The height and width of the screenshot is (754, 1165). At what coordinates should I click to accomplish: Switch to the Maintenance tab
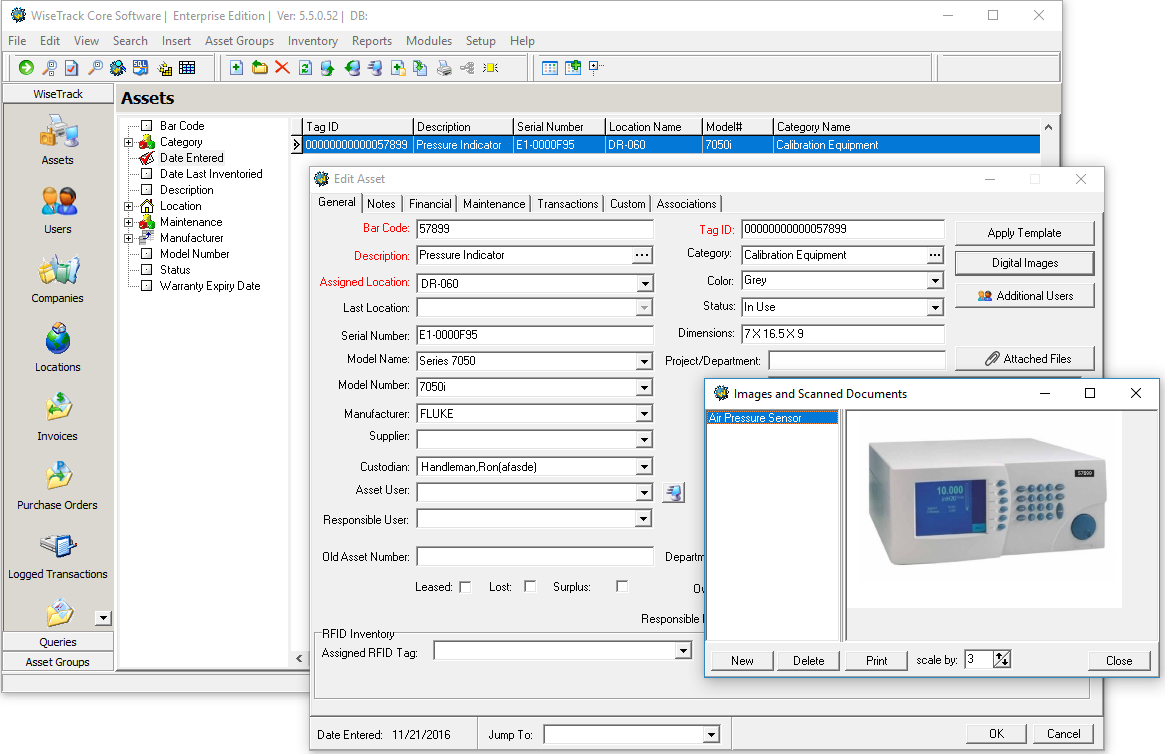(494, 204)
